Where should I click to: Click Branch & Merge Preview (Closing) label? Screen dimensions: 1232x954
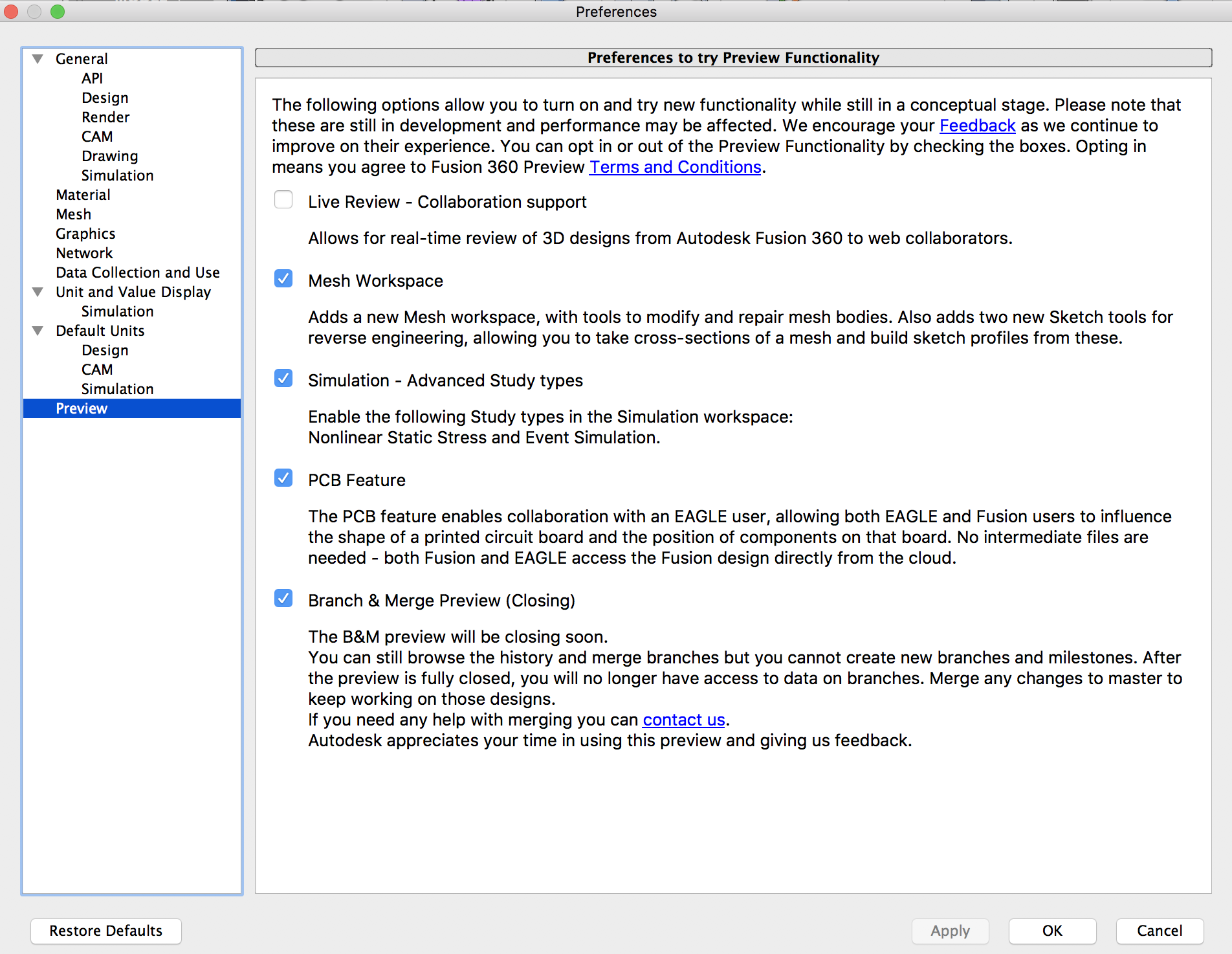point(441,601)
